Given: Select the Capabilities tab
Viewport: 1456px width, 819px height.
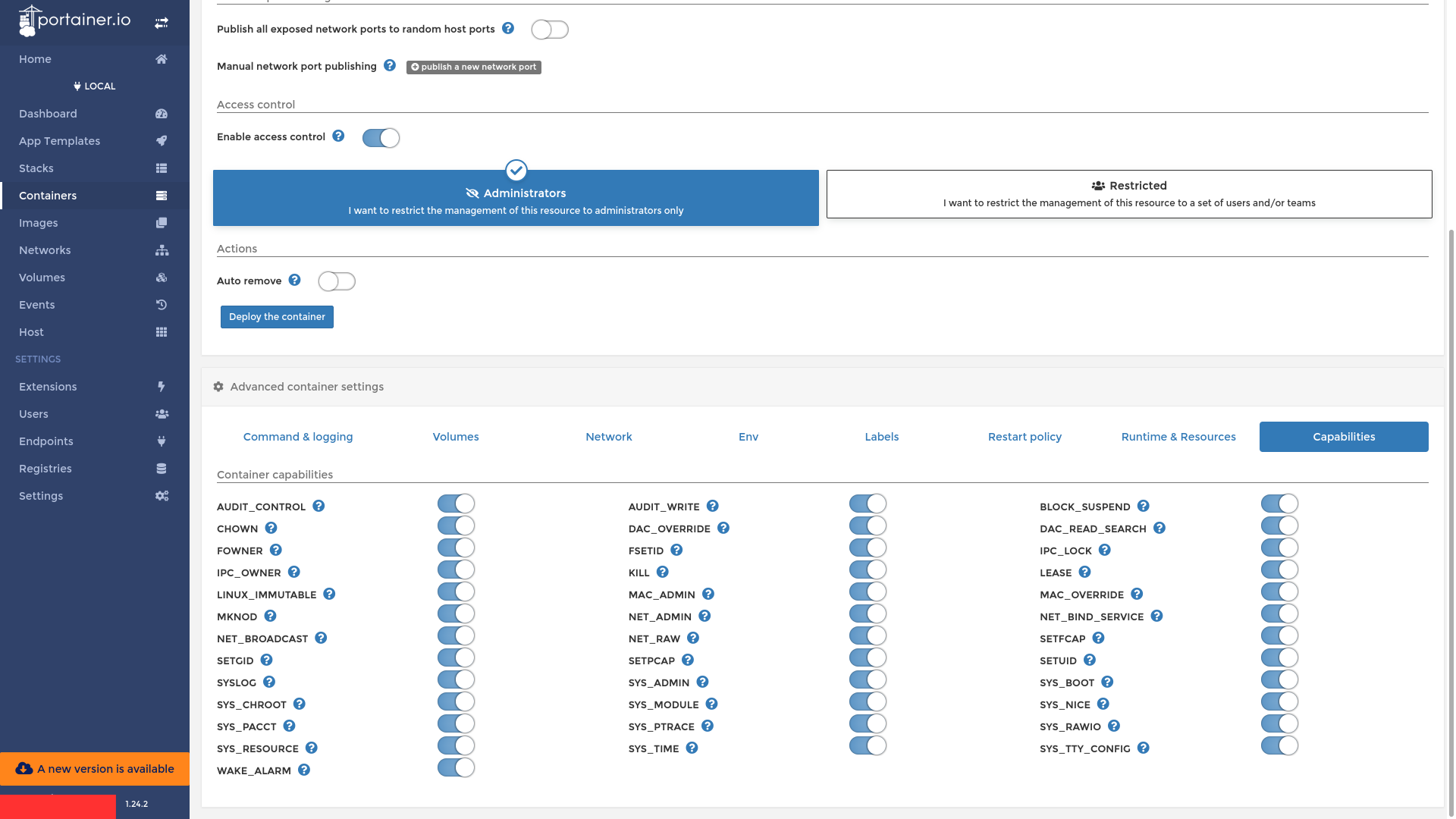Looking at the screenshot, I should 1344,436.
